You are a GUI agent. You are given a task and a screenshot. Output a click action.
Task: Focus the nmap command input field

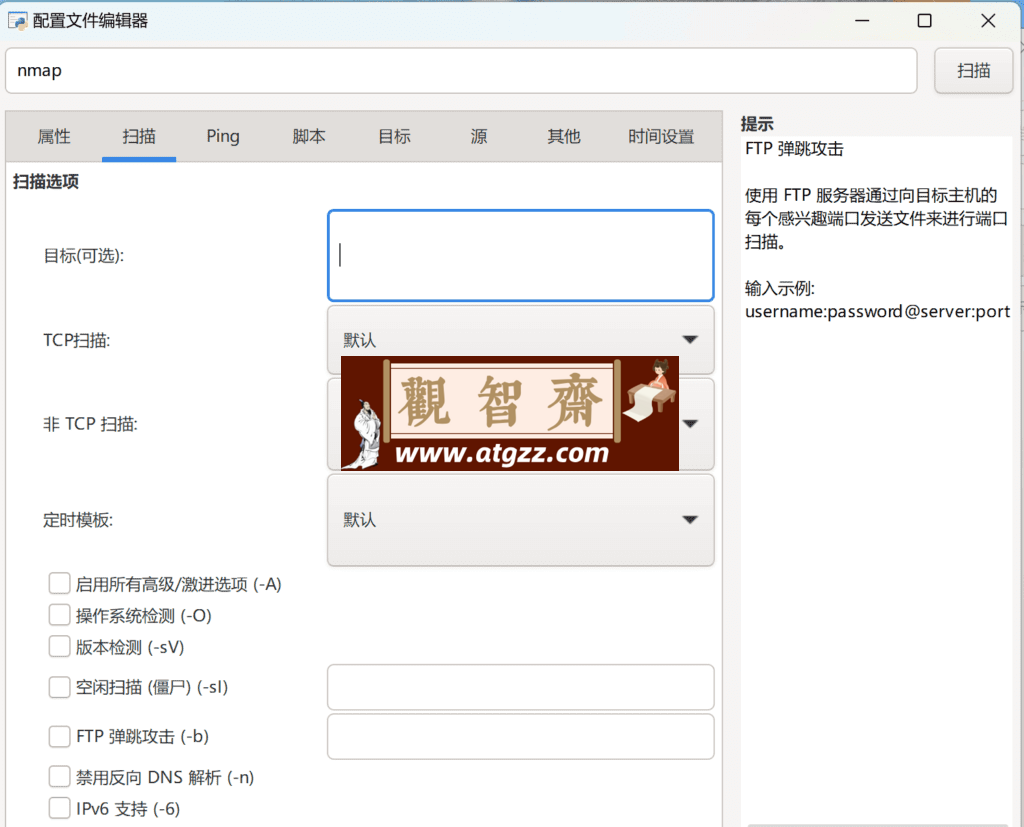tap(461, 71)
